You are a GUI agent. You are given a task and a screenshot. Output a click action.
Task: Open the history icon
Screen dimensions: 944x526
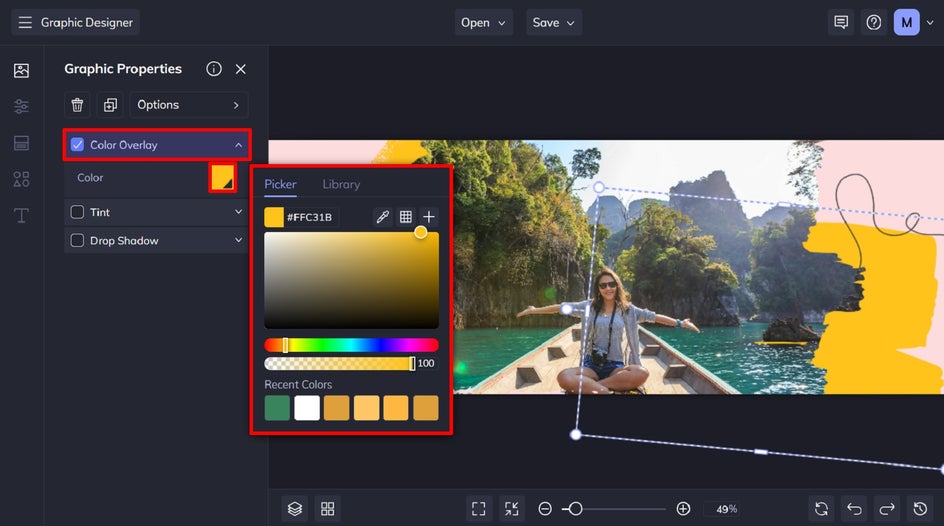tap(920, 509)
